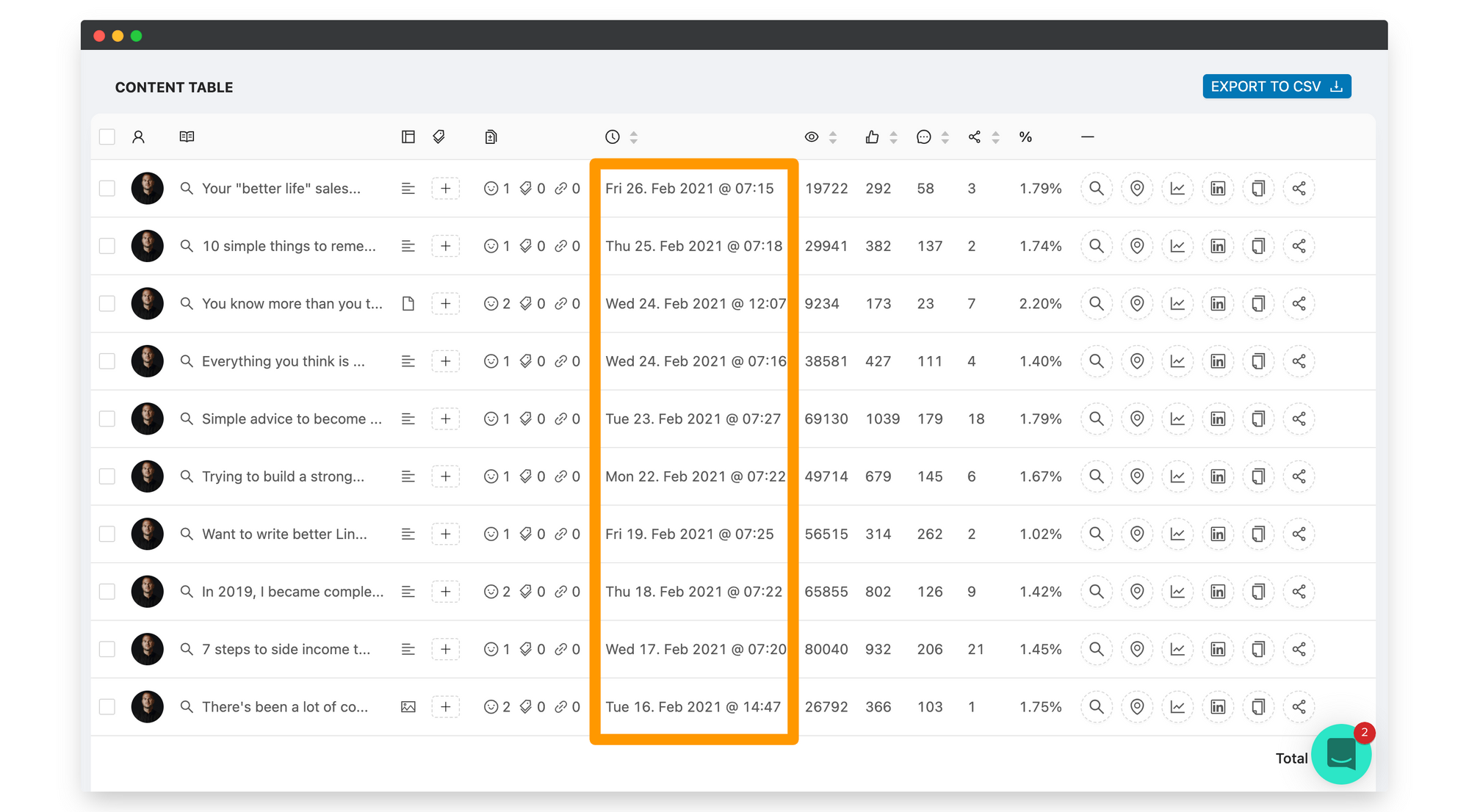Add label with plus button on '10 simple things' row
The height and width of the screenshot is (812, 1469).
click(445, 247)
